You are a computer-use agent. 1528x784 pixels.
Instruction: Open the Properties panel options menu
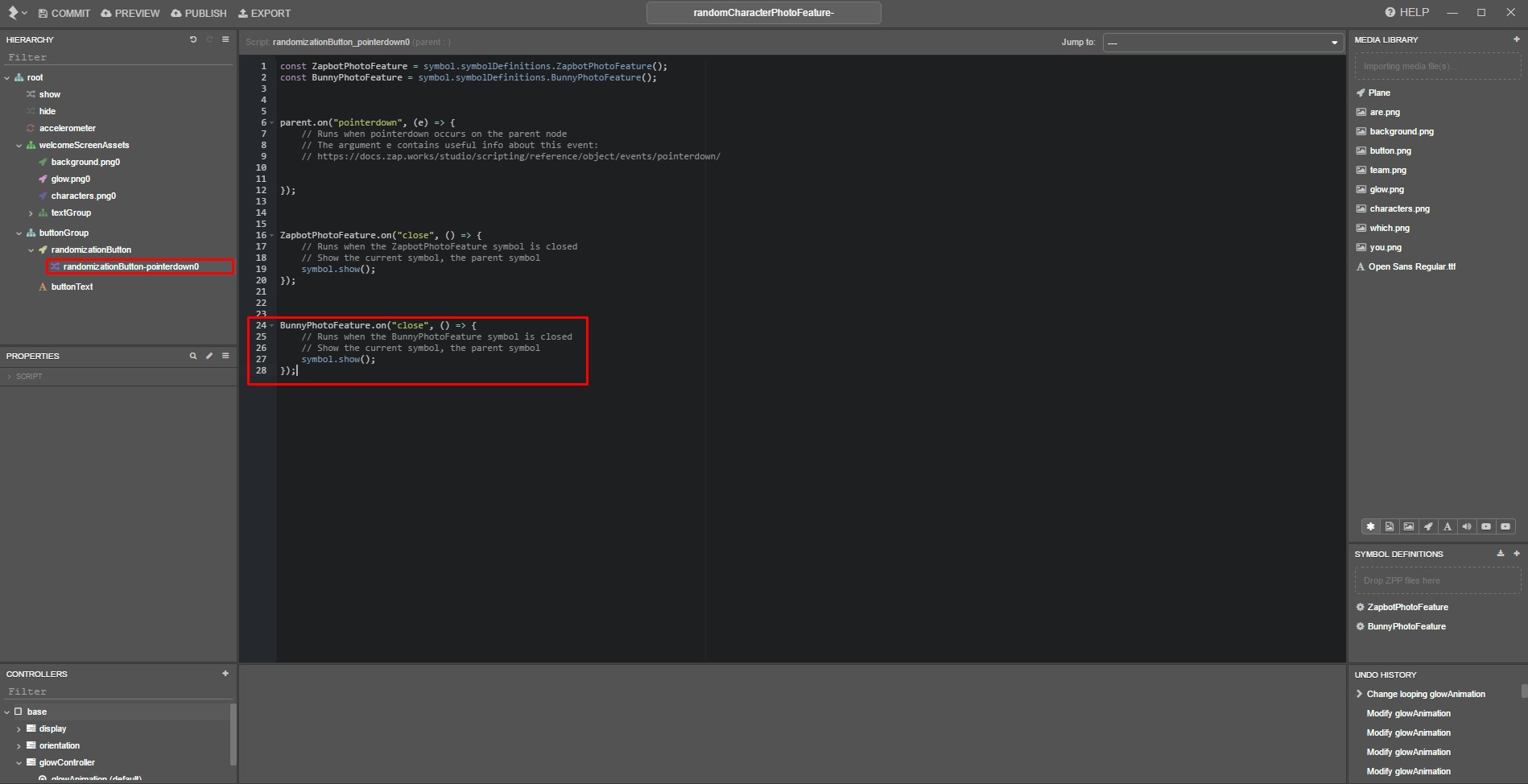(225, 356)
